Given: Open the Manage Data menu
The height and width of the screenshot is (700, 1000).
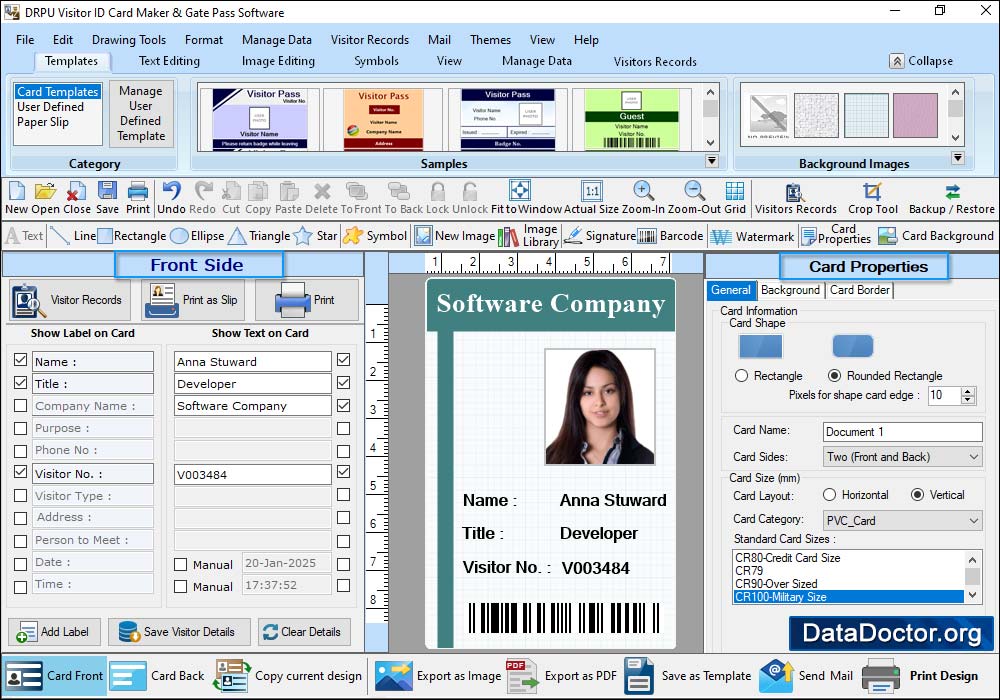Looking at the screenshot, I should [277, 40].
